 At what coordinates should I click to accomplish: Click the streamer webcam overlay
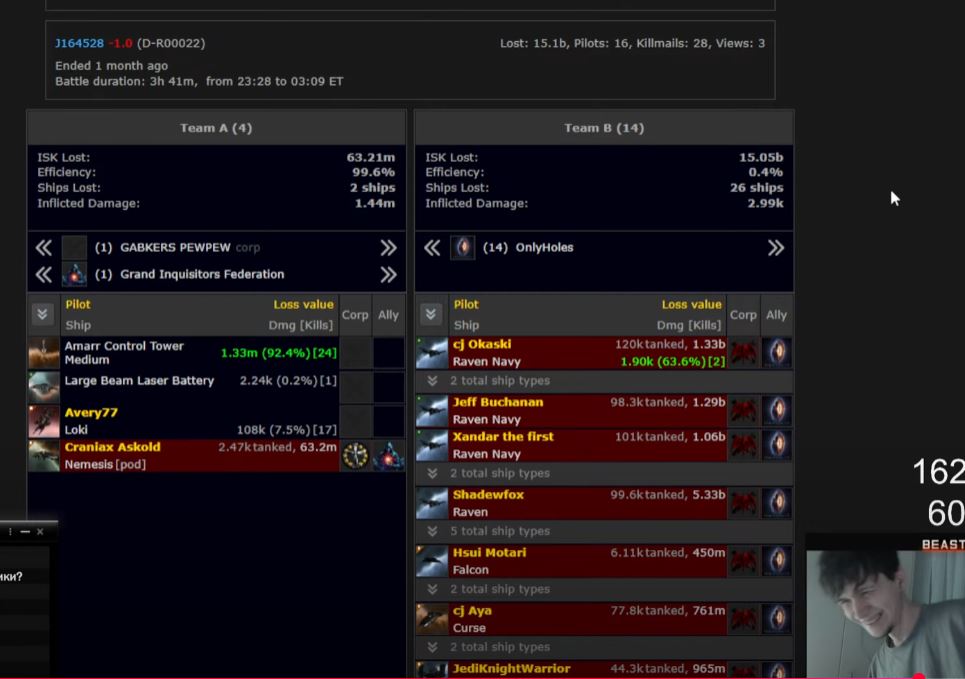coord(886,614)
